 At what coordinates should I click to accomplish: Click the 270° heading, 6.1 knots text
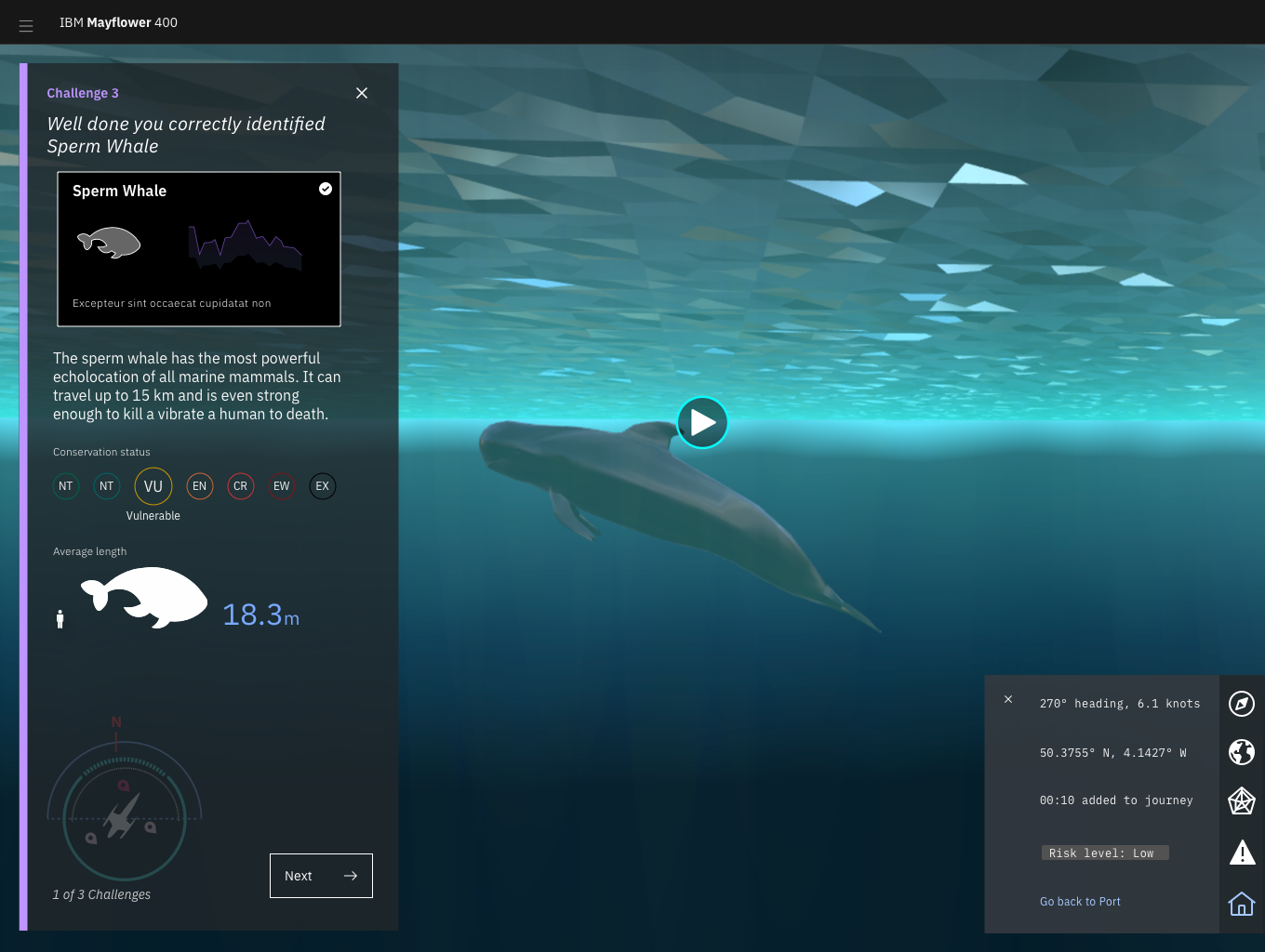pos(1120,704)
